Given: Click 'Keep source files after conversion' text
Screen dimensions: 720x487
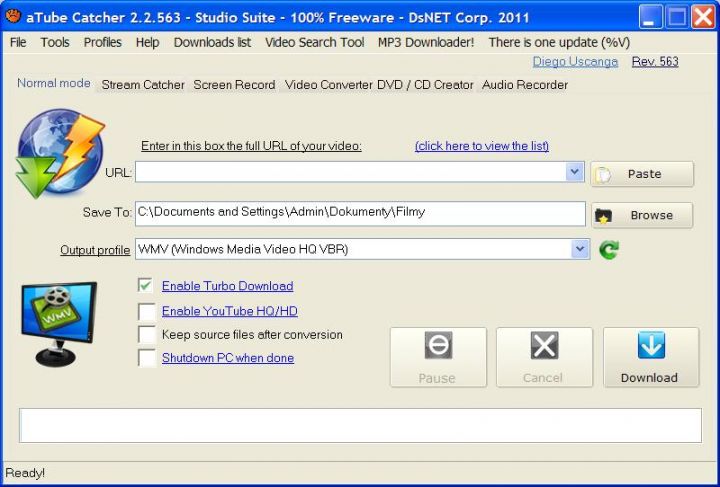Looking at the screenshot, I should click(x=252, y=335).
